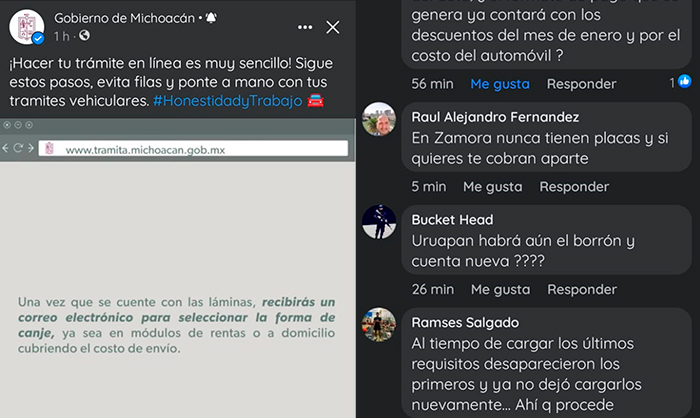Click the notification bell next to Gobierno de Michoacán
Image resolution: width=700 pixels, height=418 pixels.
[211, 18]
